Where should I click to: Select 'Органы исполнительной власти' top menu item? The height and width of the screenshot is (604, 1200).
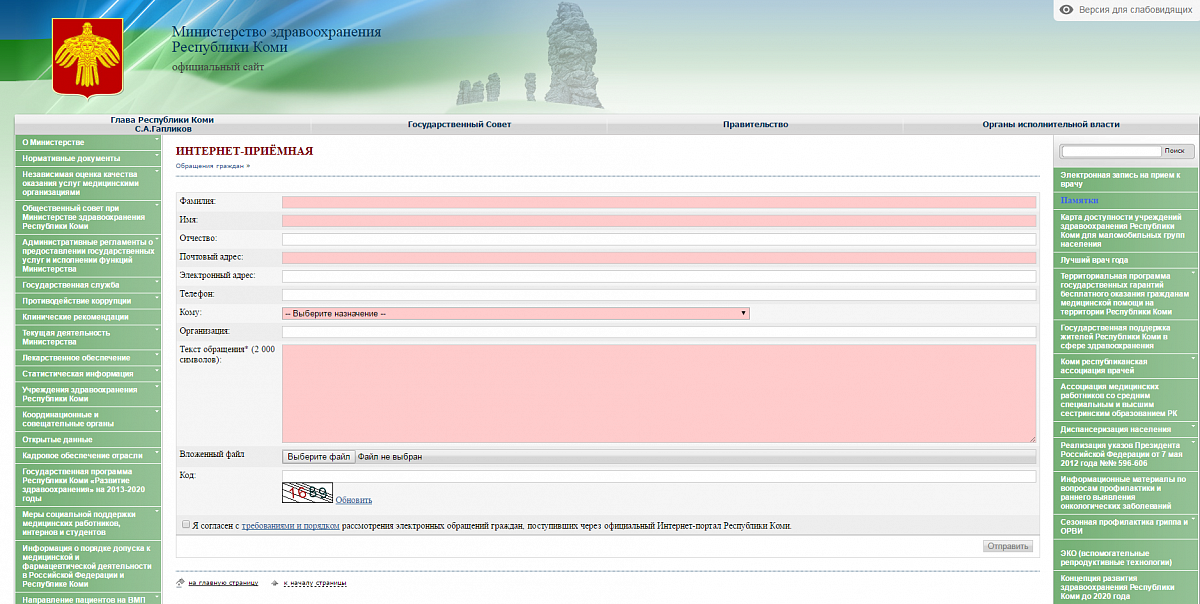click(x=1050, y=125)
